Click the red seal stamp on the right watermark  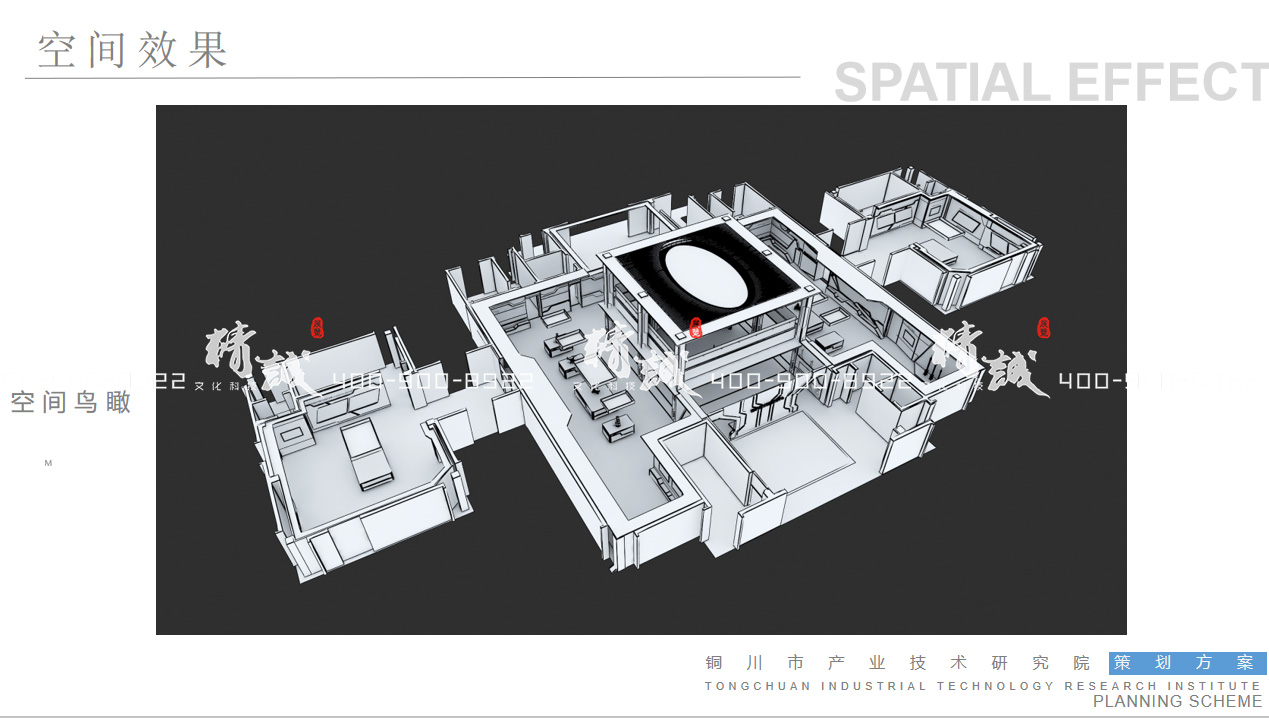(x=1045, y=327)
